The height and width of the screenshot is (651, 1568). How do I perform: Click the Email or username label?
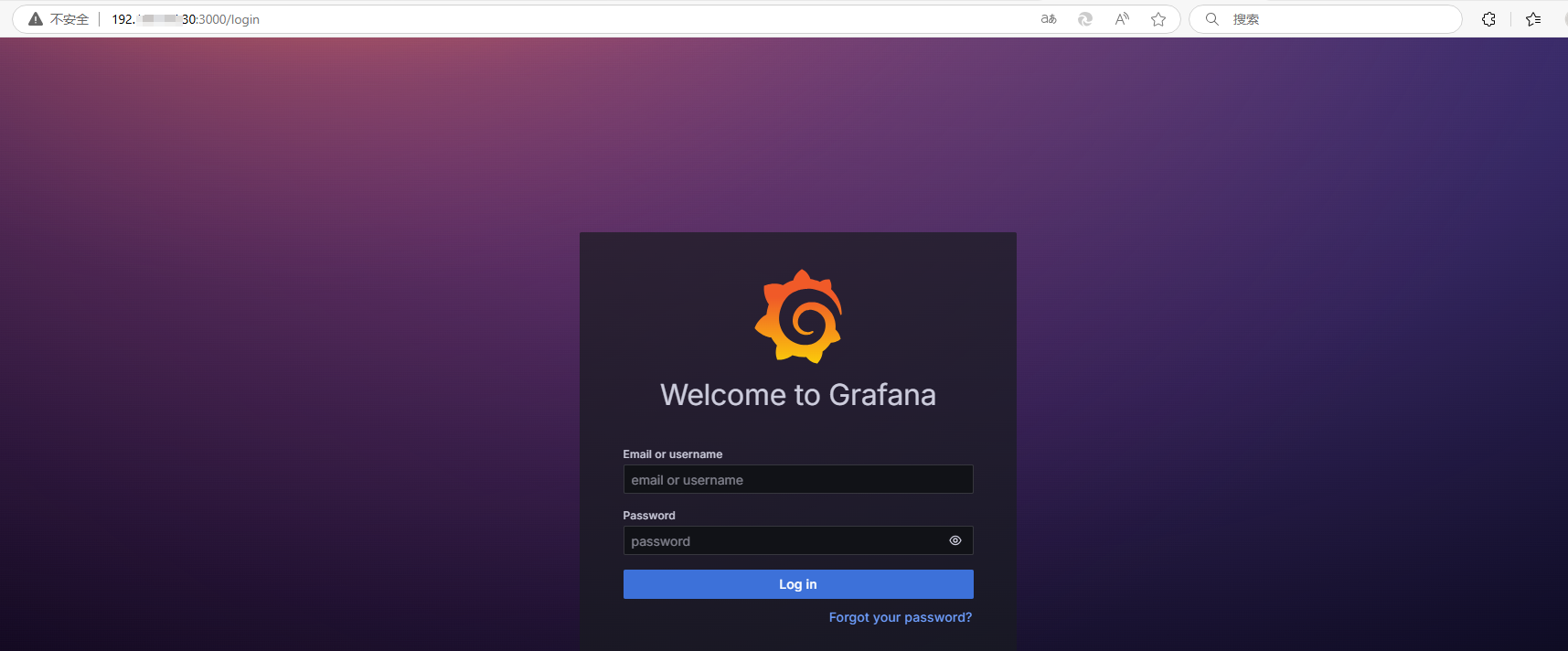pyautogui.click(x=673, y=454)
